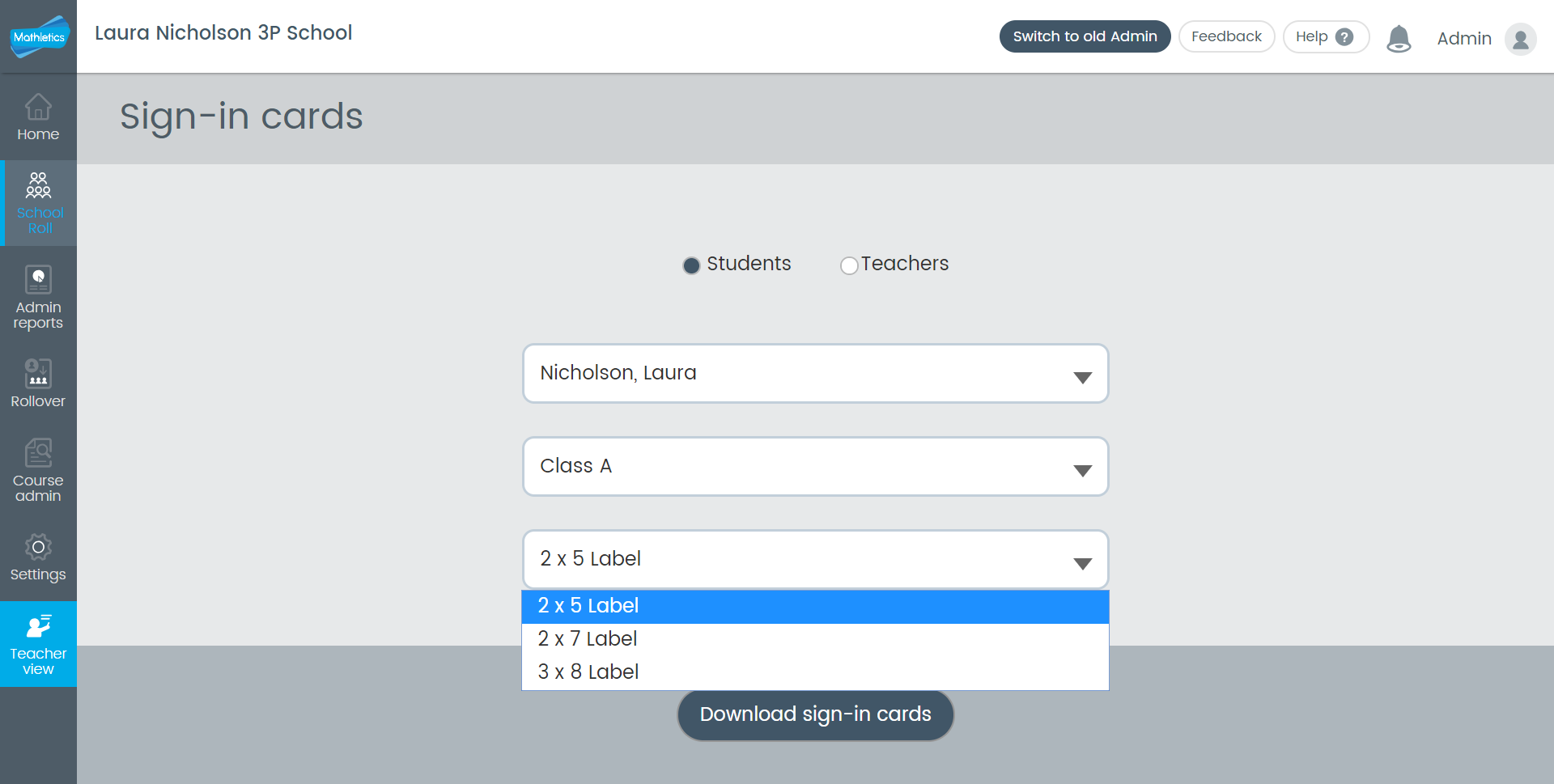Click Download sign-in cards button
Viewport: 1554px width, 784px height.
pos(815,714)
